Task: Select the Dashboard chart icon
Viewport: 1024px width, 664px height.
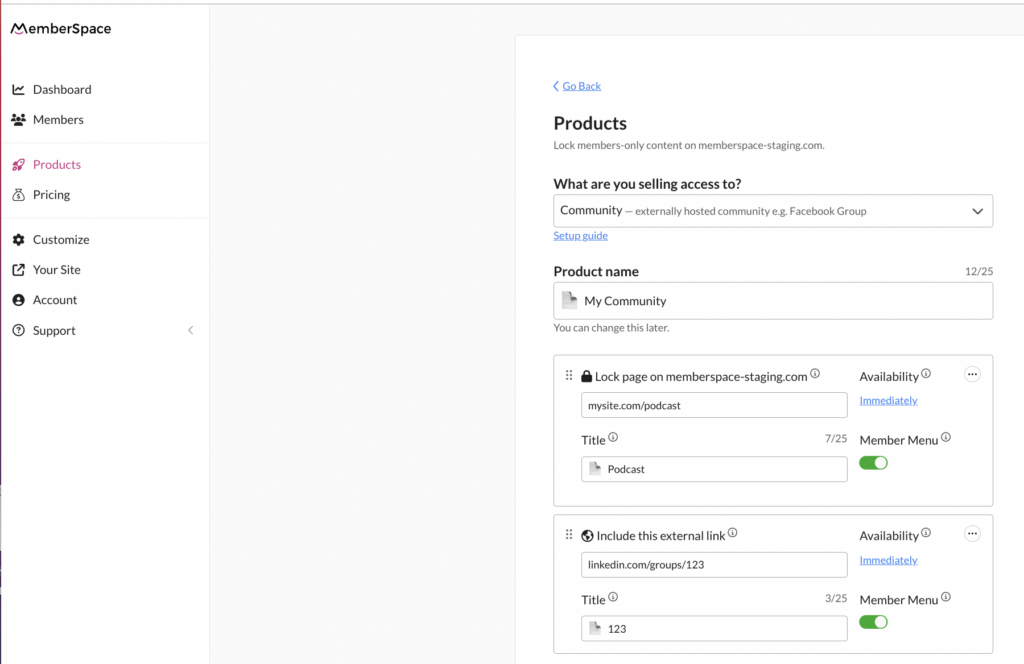Action: pos(19,89)
